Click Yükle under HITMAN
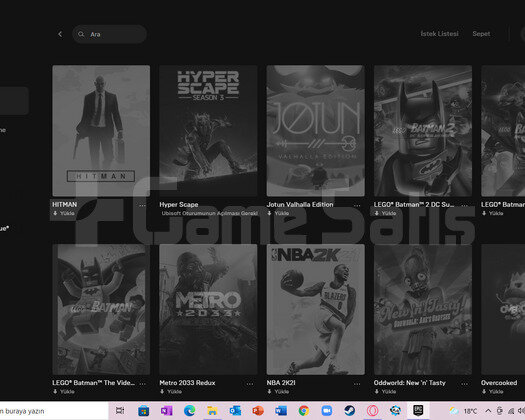Screen dimensions: 525x420 pyautogui.click(x=64, y=213)
